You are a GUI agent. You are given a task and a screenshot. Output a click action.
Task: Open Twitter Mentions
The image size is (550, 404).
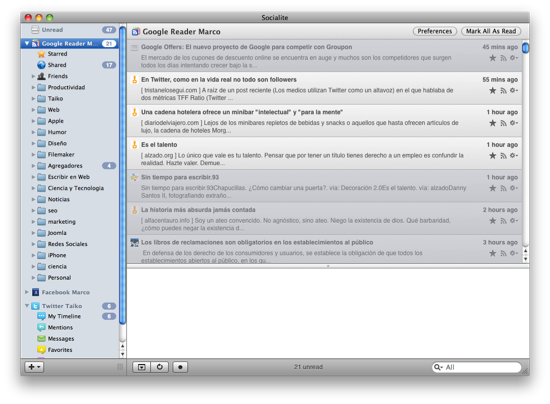(60, 328)
